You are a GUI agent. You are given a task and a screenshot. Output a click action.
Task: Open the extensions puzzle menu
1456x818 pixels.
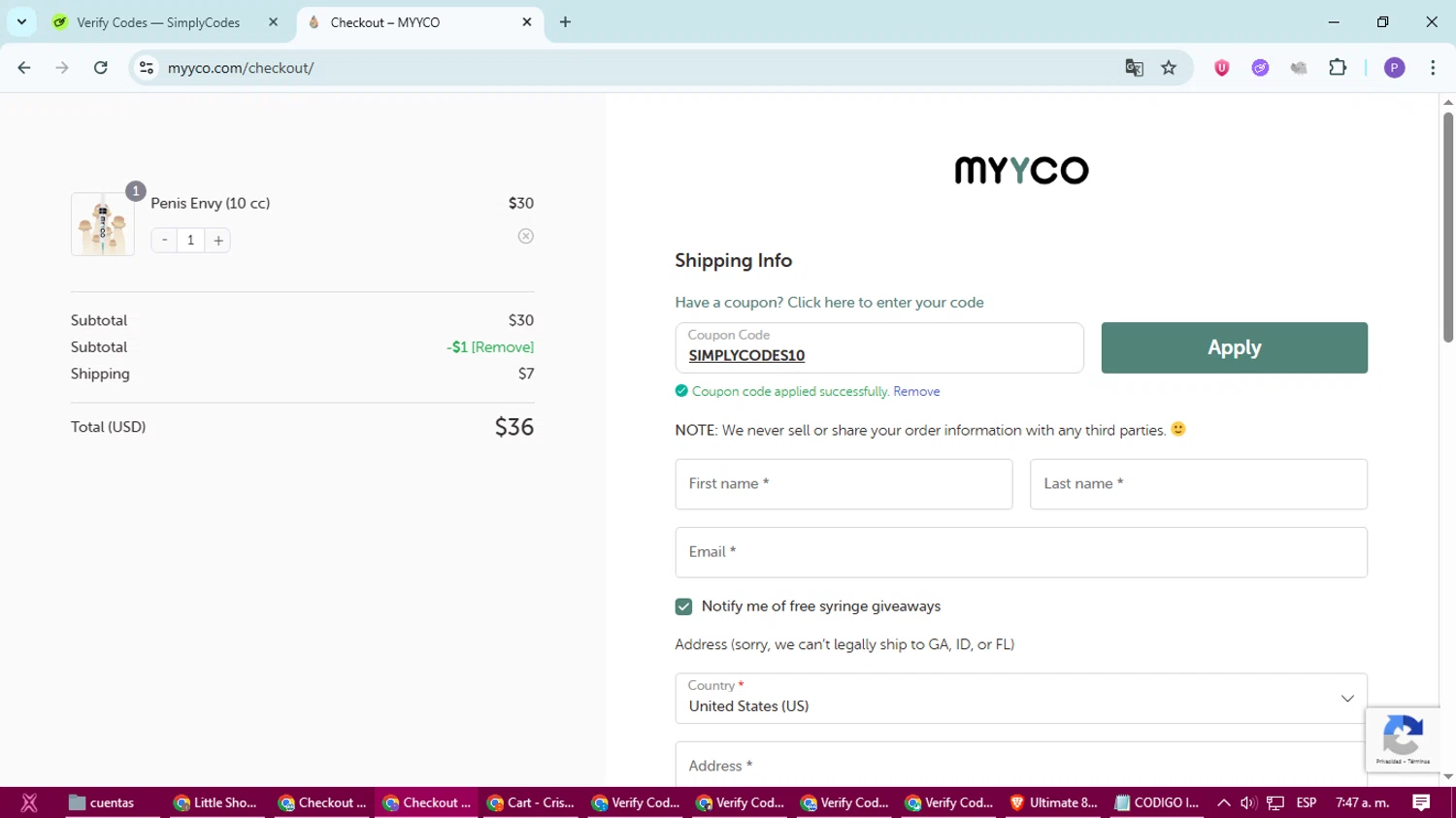pos(1338,68)
